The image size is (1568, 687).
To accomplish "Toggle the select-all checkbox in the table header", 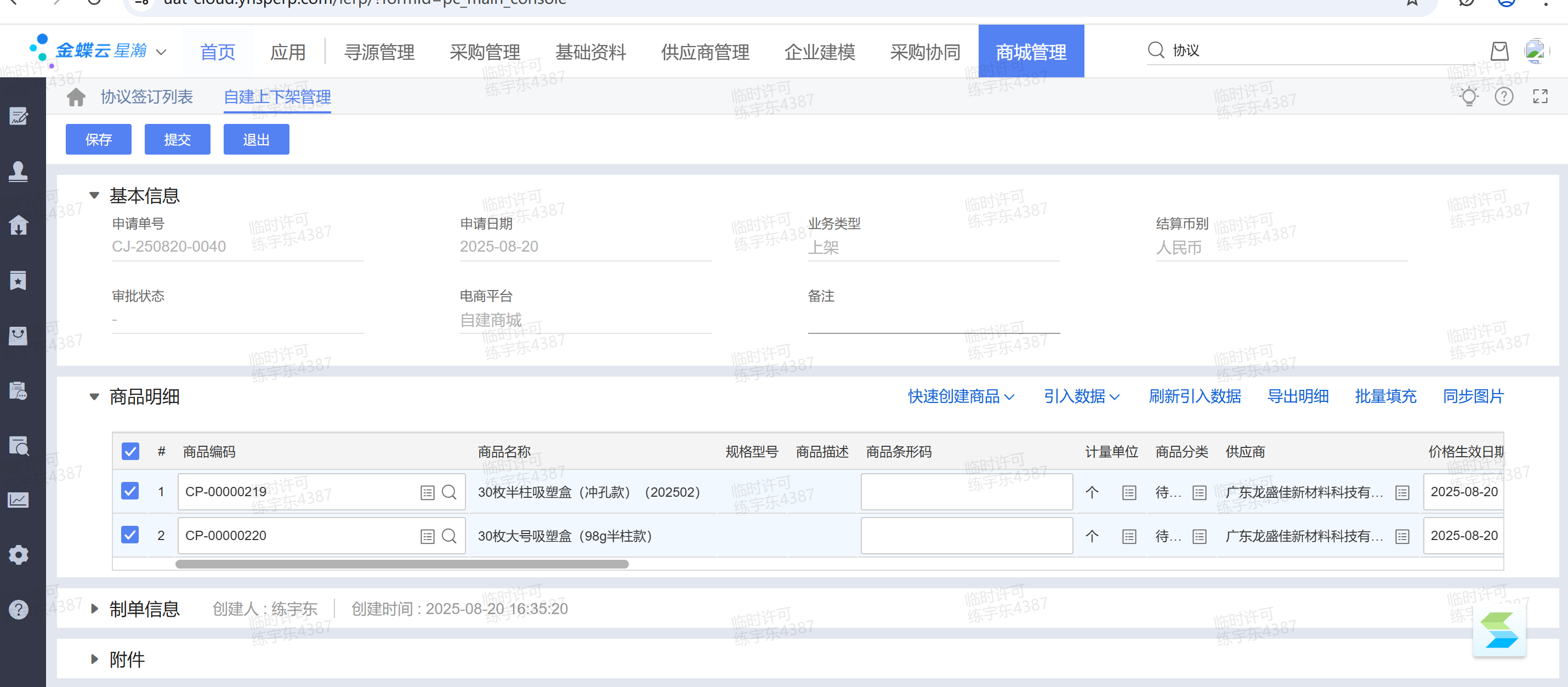I will tap(130, 451).
